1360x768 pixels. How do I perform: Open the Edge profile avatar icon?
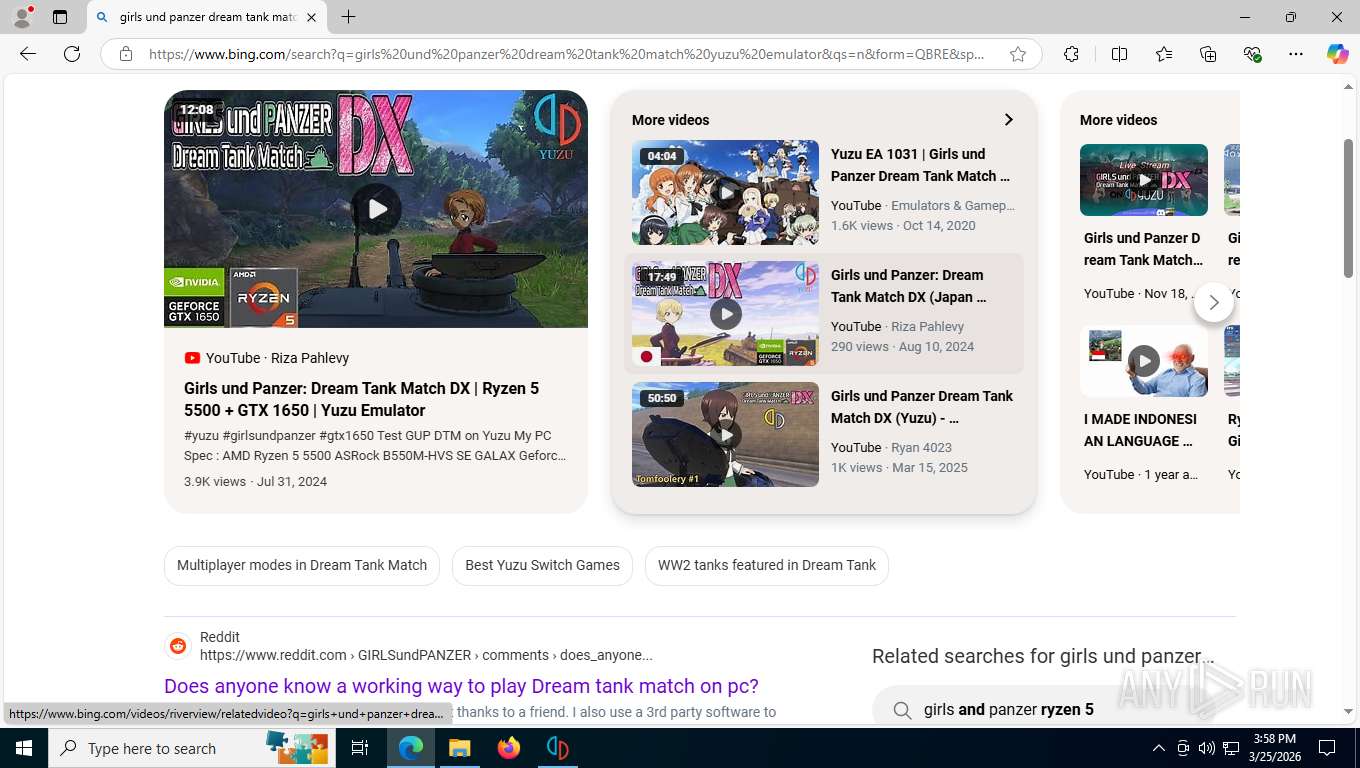(x=21, y=17)
